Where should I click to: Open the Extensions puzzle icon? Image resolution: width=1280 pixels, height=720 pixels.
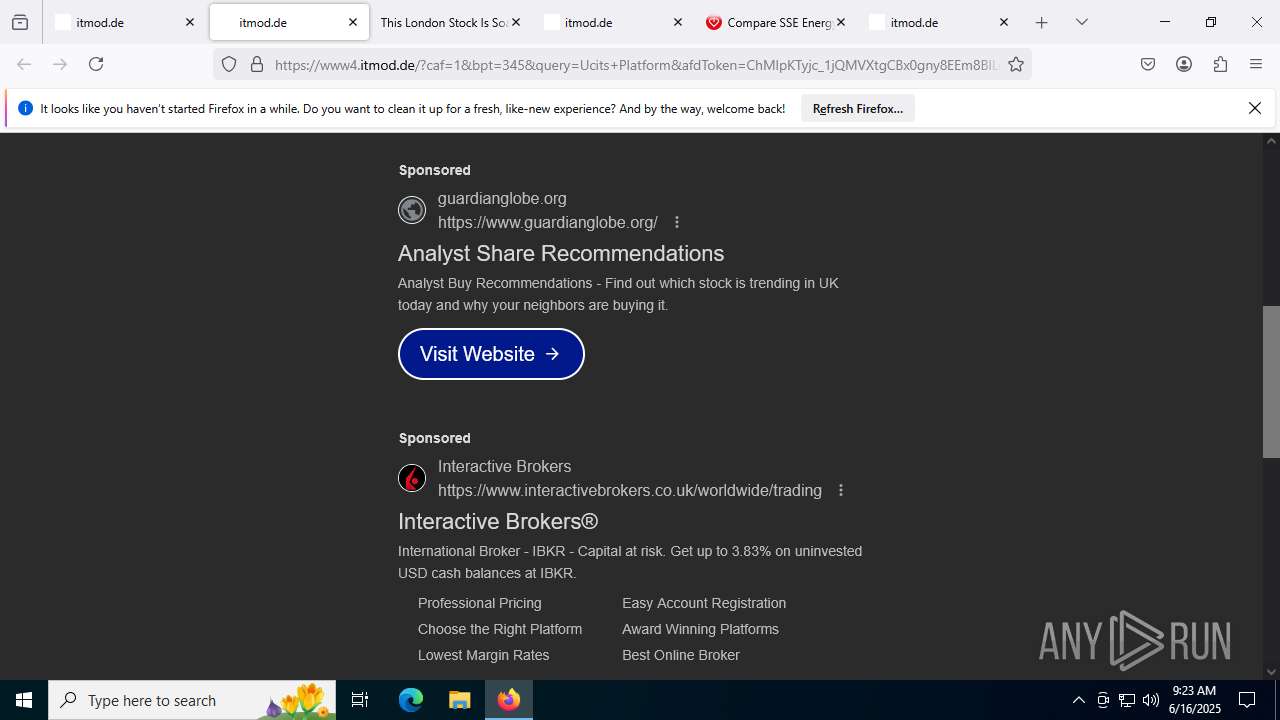point(1220,64)
